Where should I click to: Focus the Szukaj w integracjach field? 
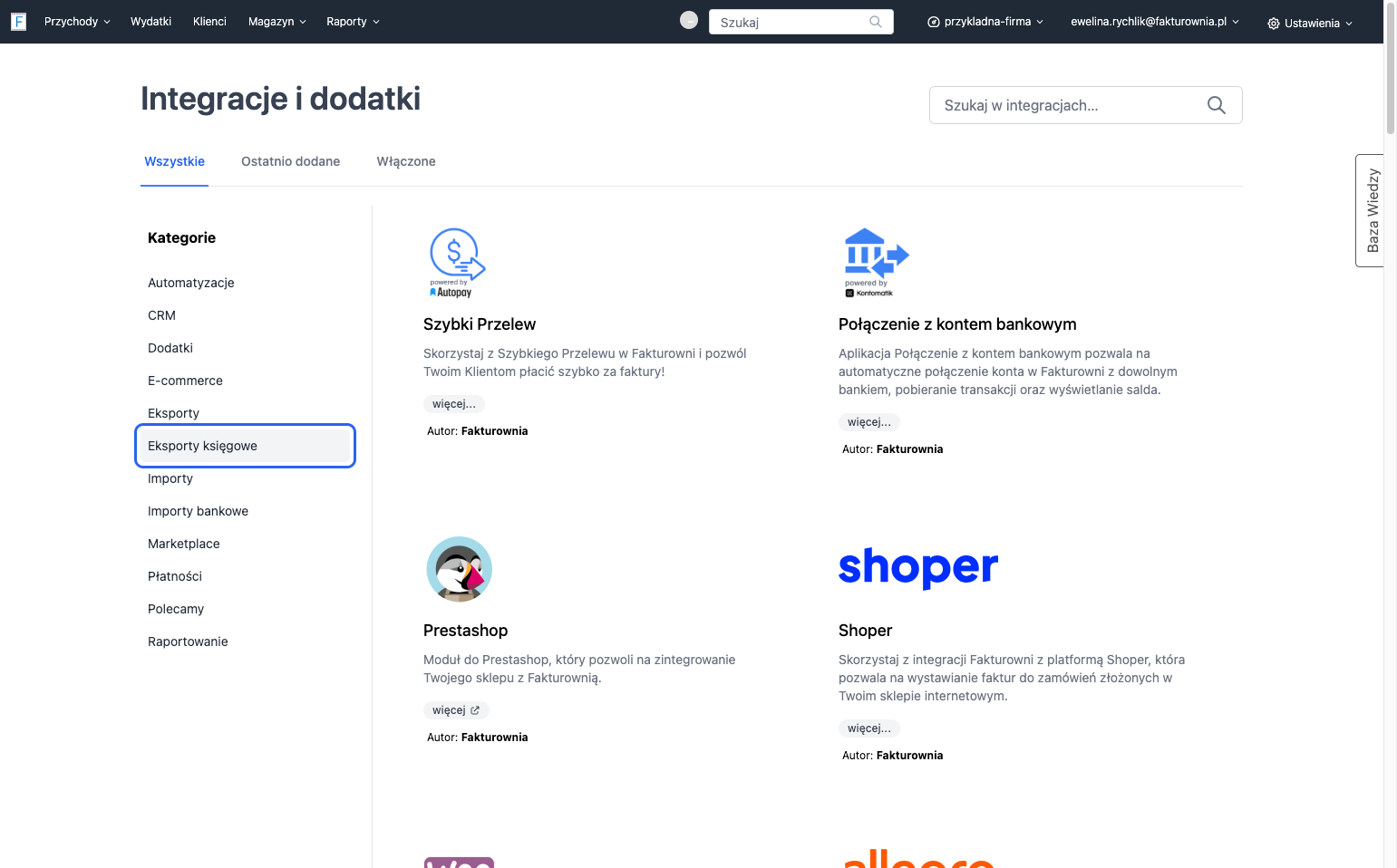tap(1085, 105)
